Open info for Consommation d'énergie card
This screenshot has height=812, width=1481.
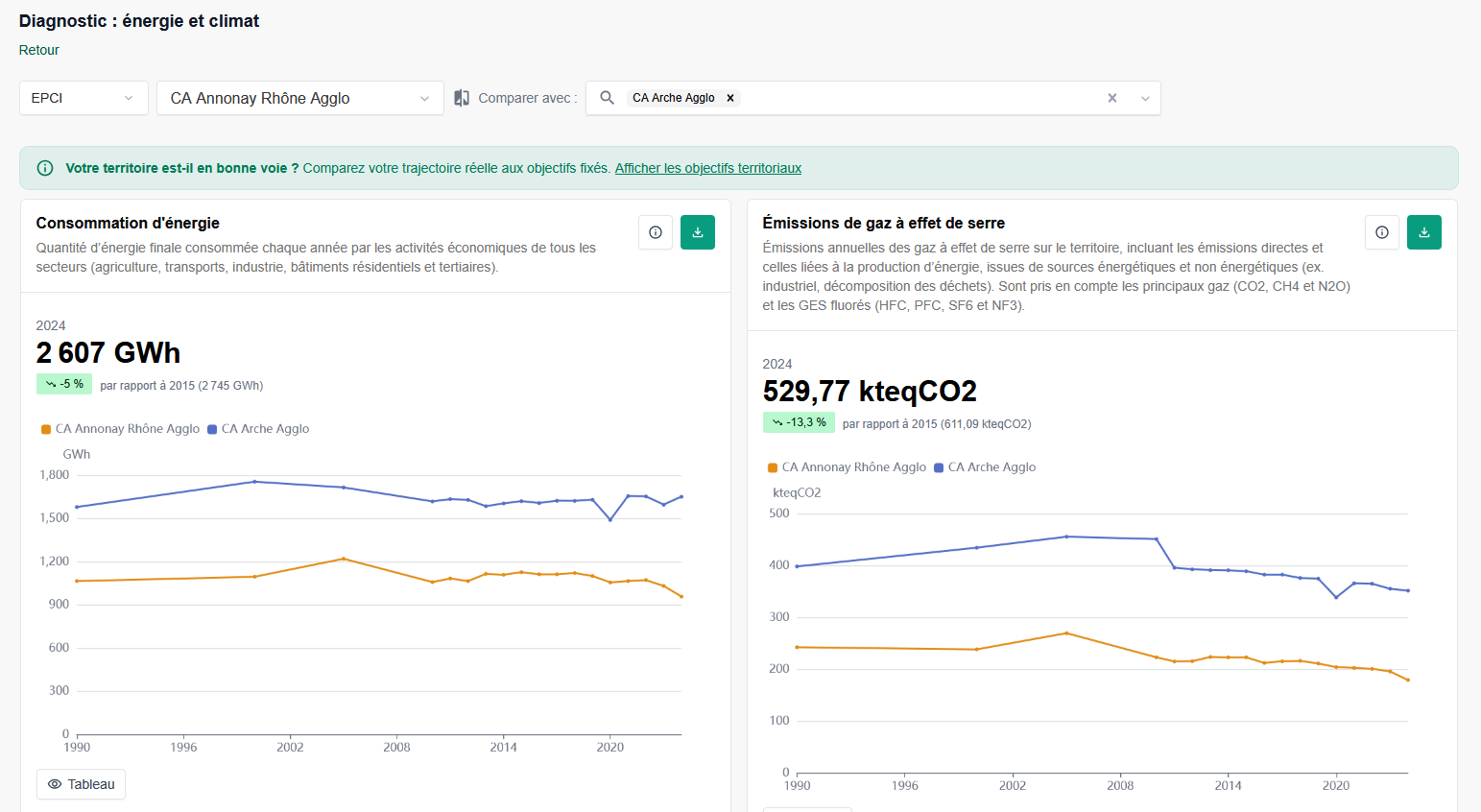tap(656, 232)
